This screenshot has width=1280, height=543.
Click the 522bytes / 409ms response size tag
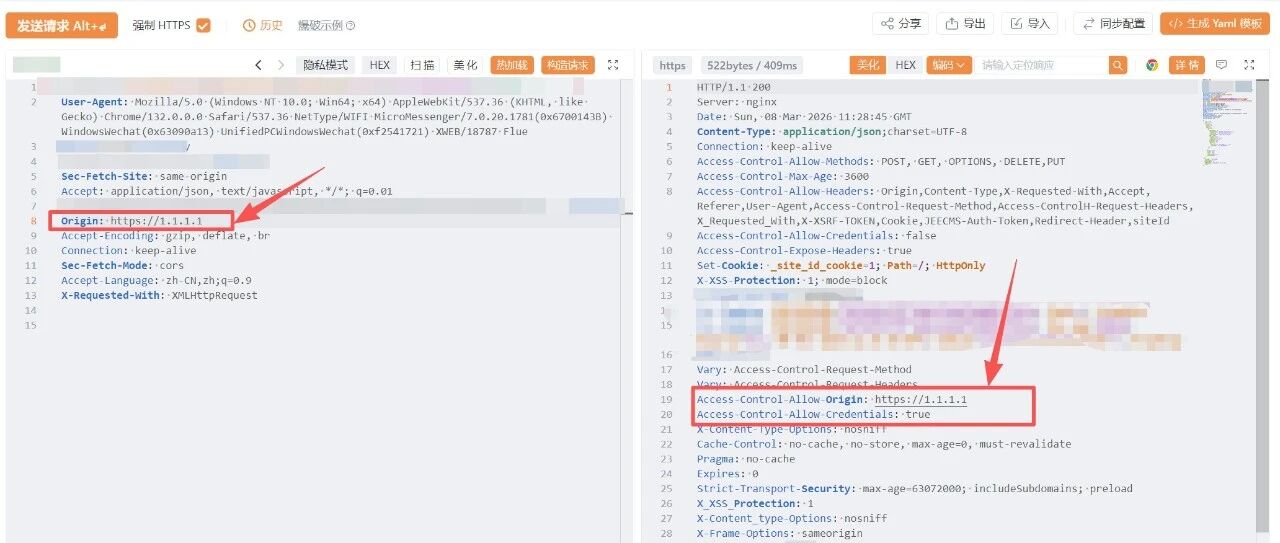tap(753, 65)
